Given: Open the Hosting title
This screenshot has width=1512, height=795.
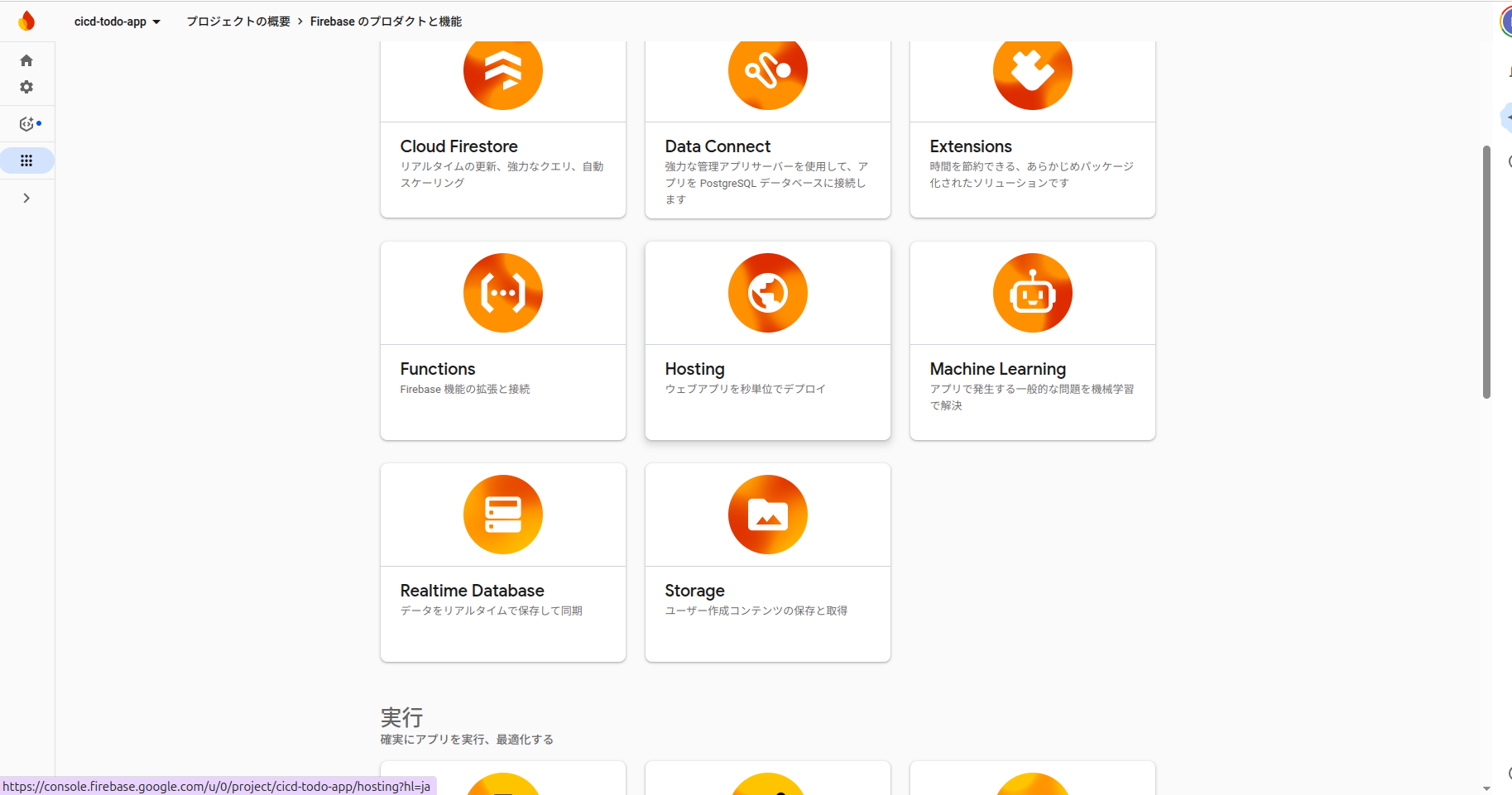Looking at the screenshot, I should point(695,369).
